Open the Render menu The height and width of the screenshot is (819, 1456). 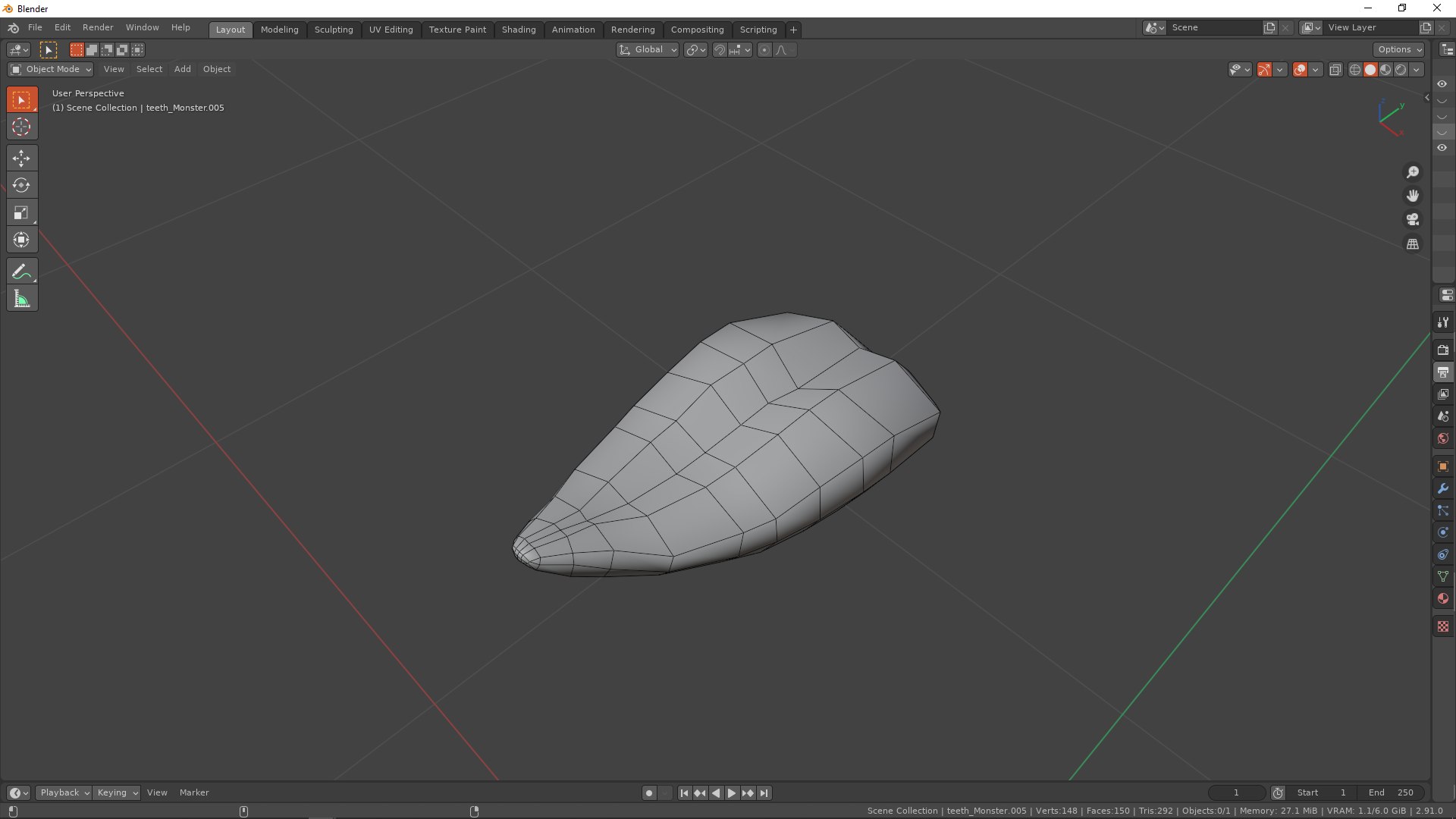(98, 27)
